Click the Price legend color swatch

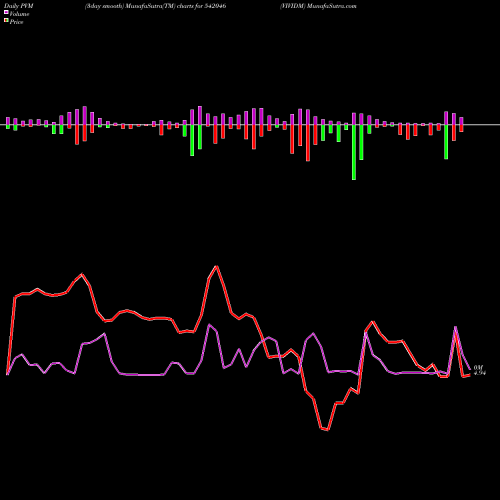pos(6,20)
